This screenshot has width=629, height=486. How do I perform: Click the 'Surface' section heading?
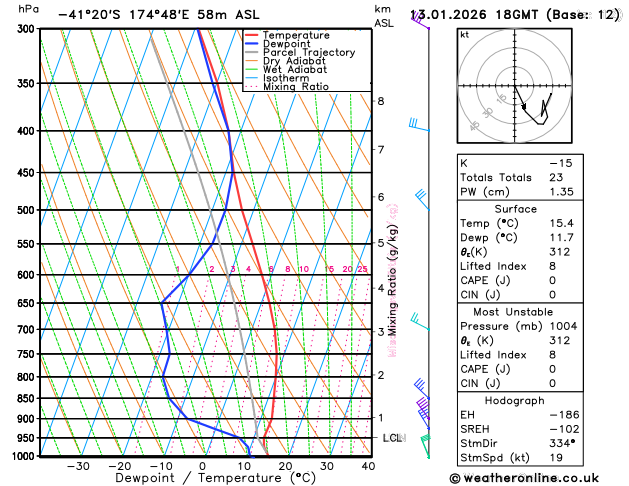(x=515, y=209)
